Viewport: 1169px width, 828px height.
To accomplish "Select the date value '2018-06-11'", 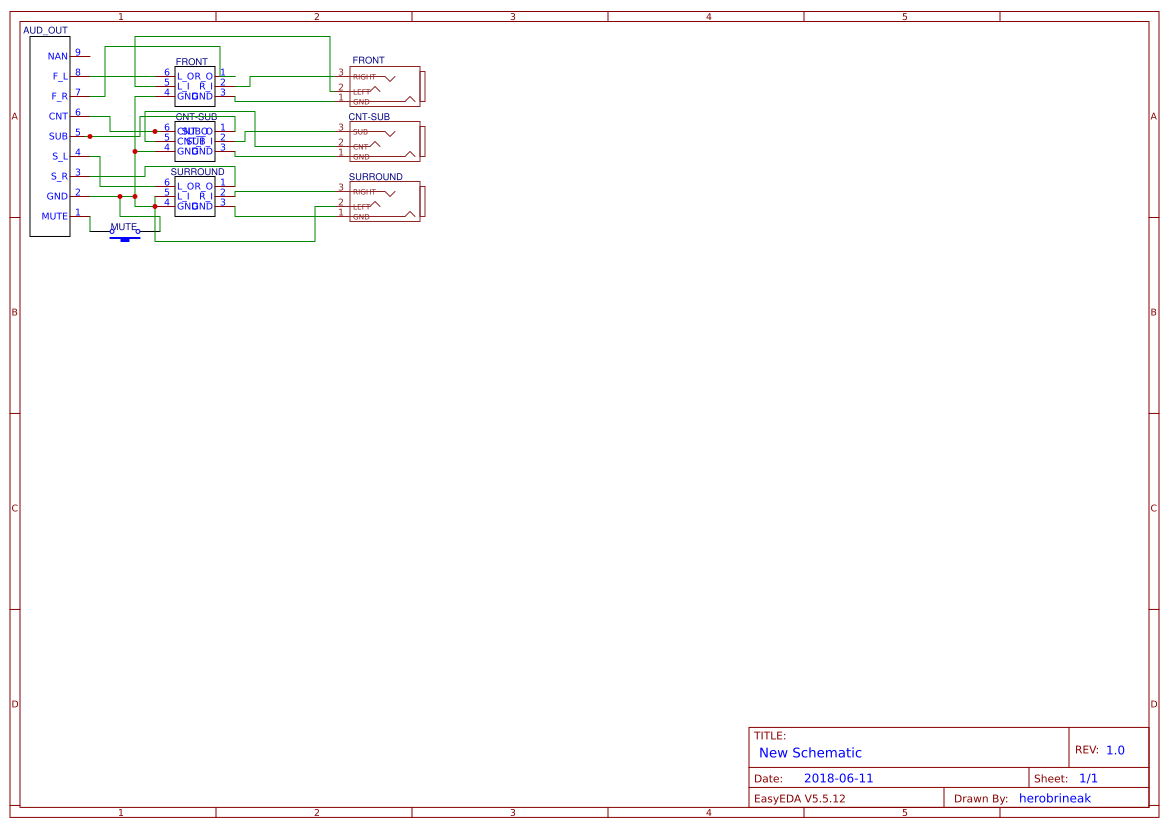I will (x=839, y=778).
